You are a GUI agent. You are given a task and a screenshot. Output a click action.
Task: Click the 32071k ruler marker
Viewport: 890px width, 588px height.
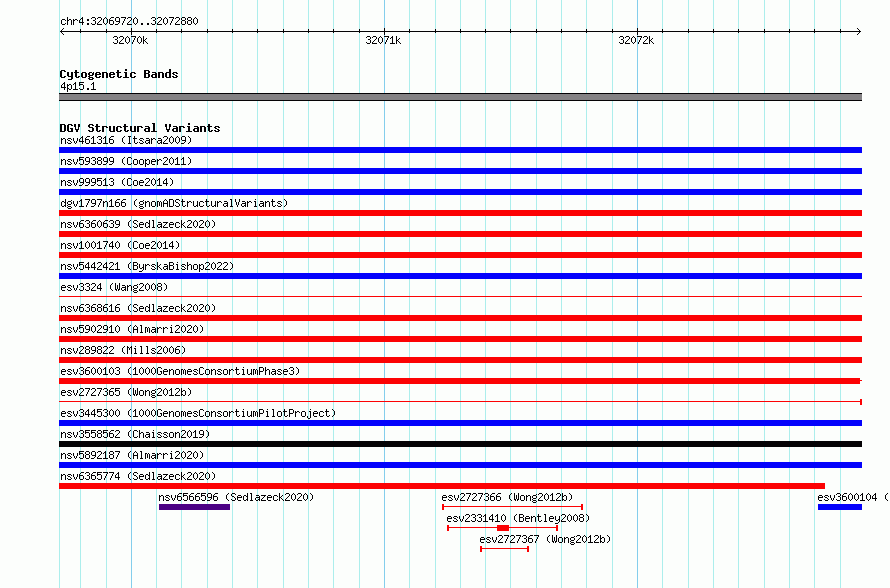(x=383, y=40)
